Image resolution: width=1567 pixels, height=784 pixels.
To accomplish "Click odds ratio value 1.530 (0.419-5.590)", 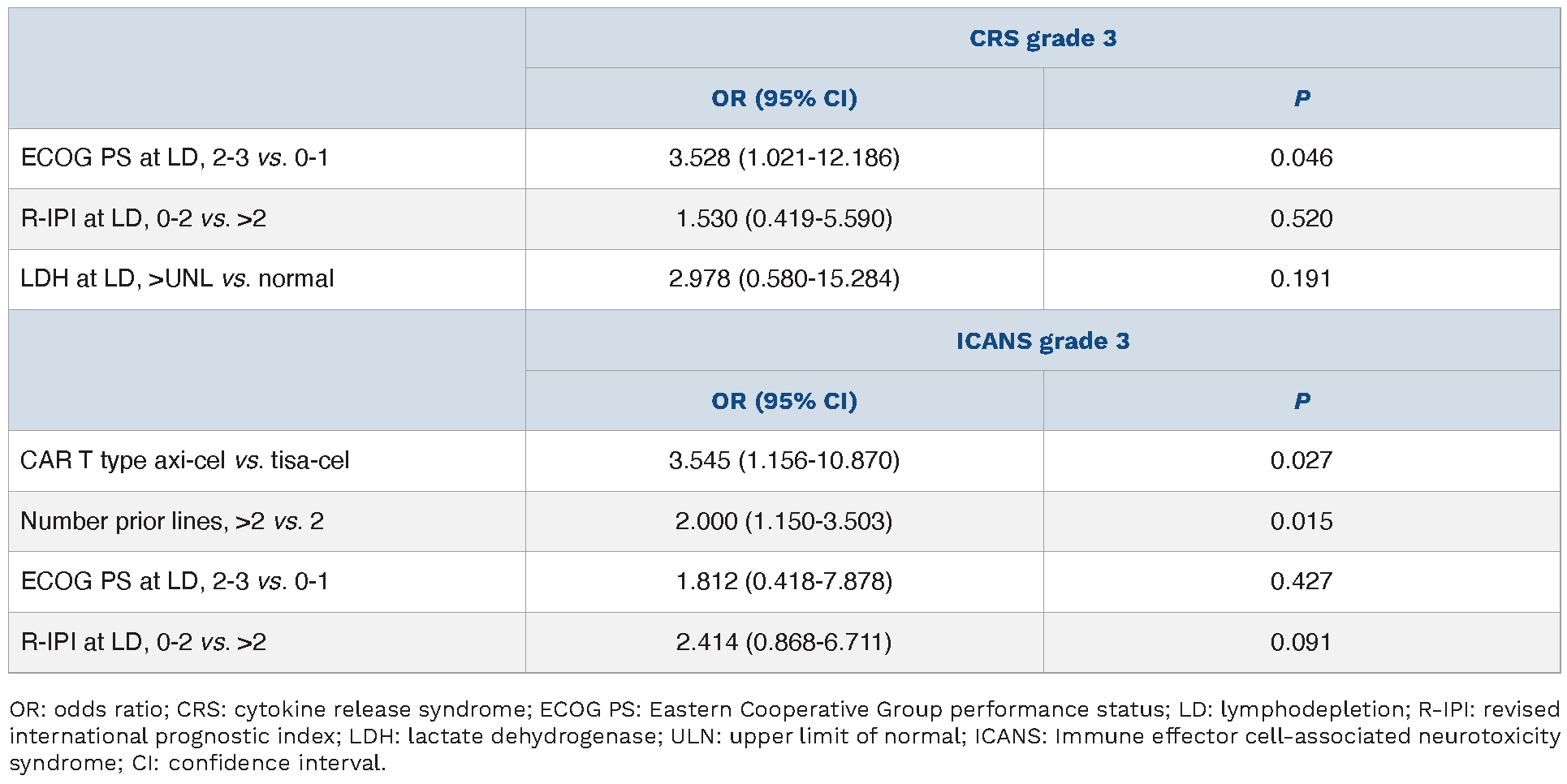I will (x=784, y=218).
